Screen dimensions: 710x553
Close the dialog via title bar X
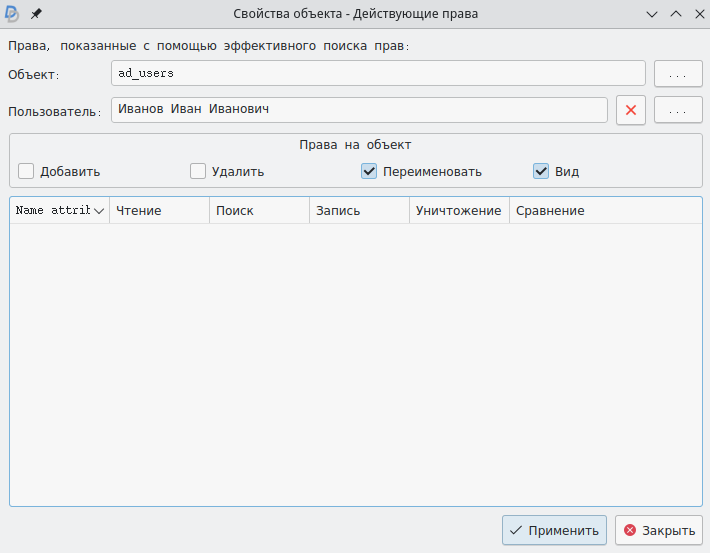[x=697, y=14]
